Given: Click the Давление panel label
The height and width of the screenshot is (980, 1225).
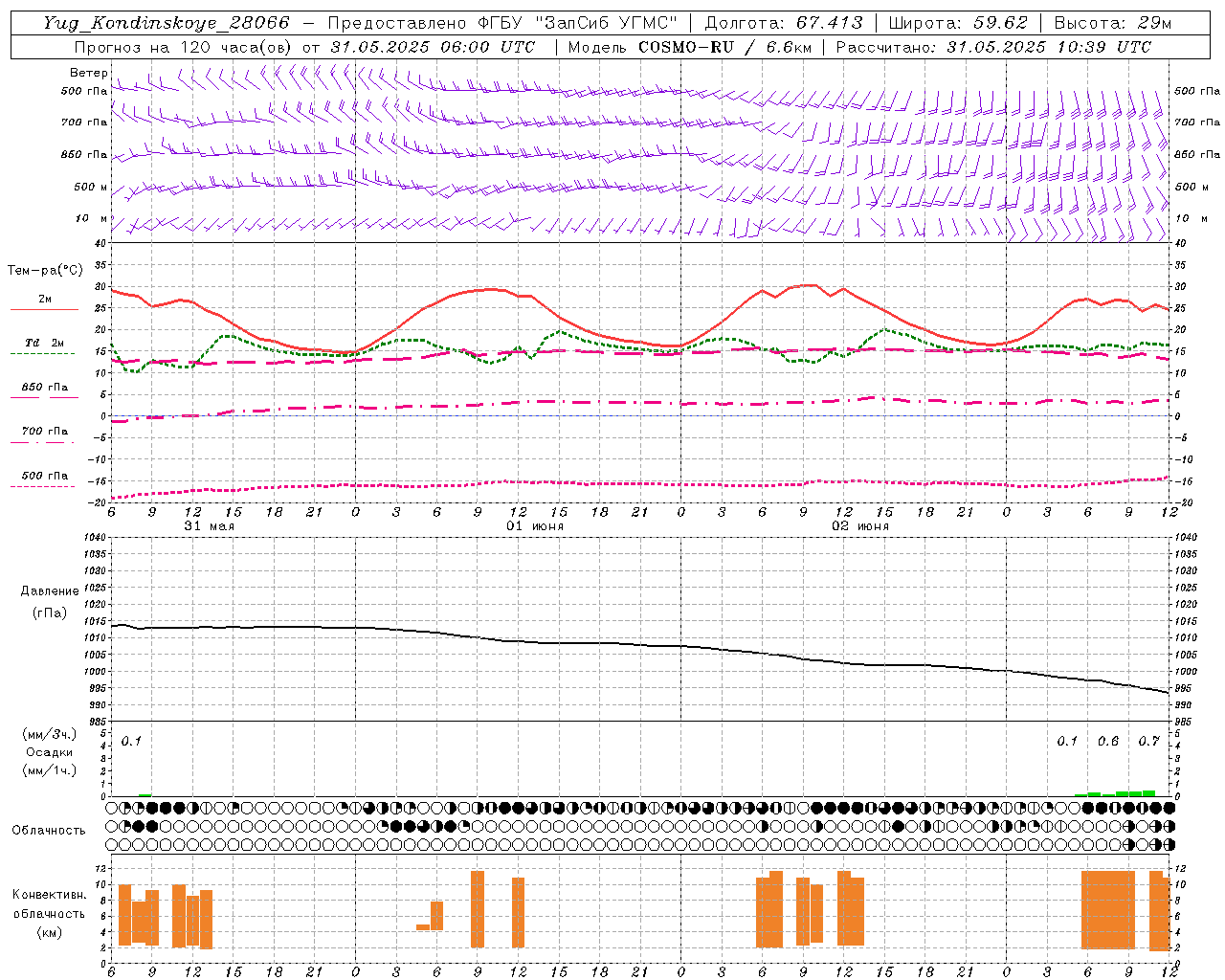Looking at the screenshot, I should [x=50, y=591].
